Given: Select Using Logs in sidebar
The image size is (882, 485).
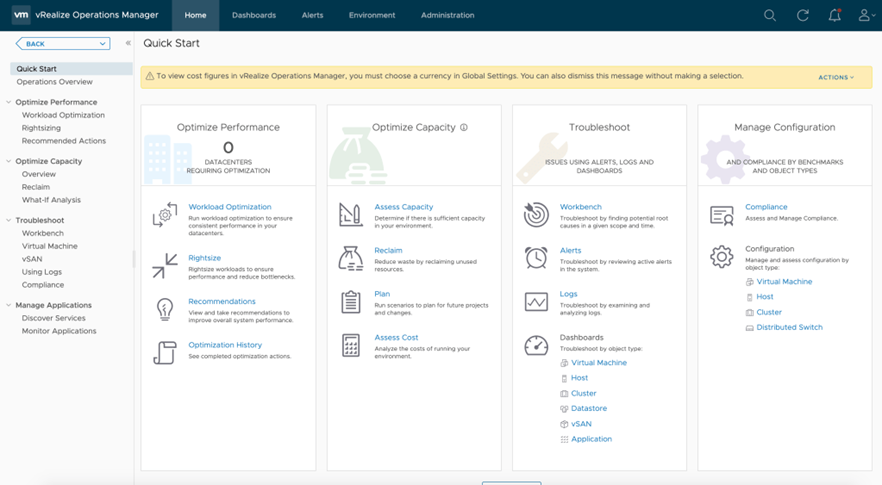Looking at the screenshot, I should [x=42, y=272].
